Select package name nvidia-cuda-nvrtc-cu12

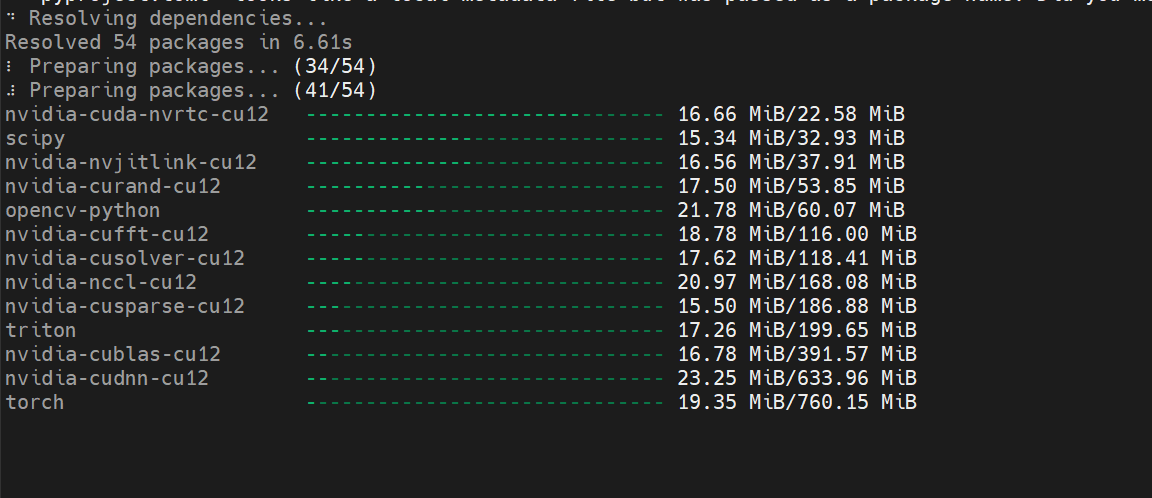137,115
